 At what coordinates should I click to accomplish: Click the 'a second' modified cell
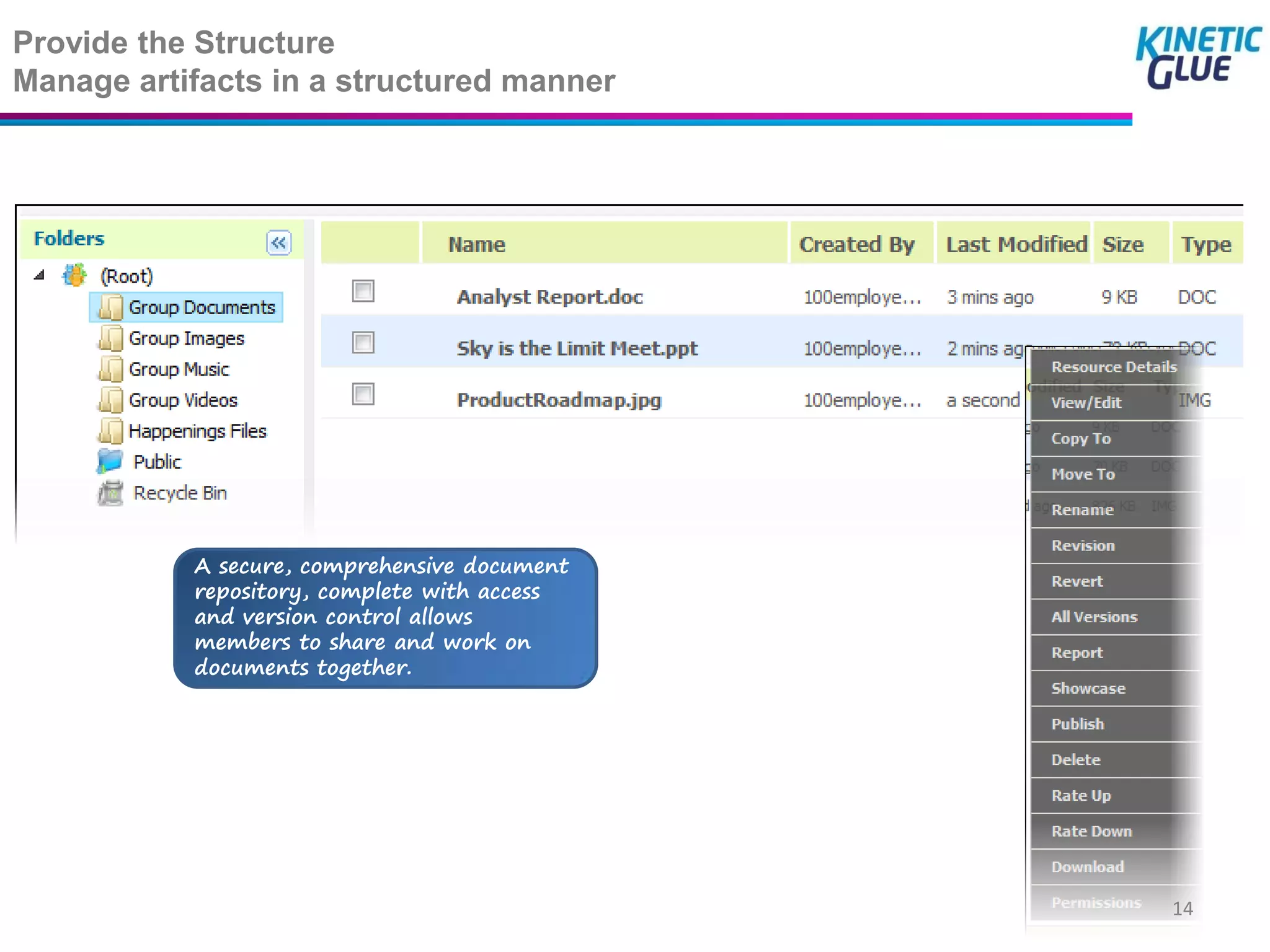pyautogui.click(x=983, y=400)
